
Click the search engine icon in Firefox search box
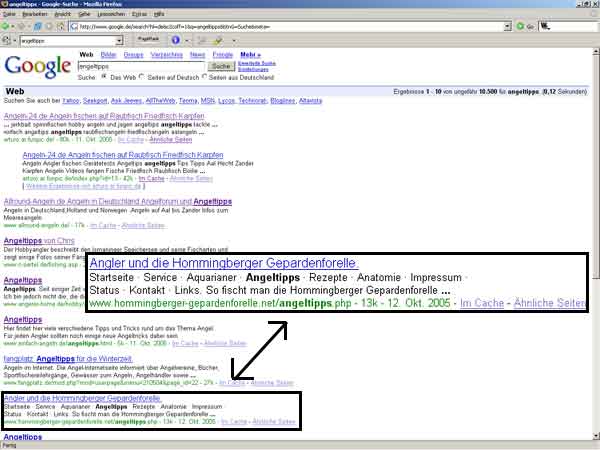click(545, 26)
